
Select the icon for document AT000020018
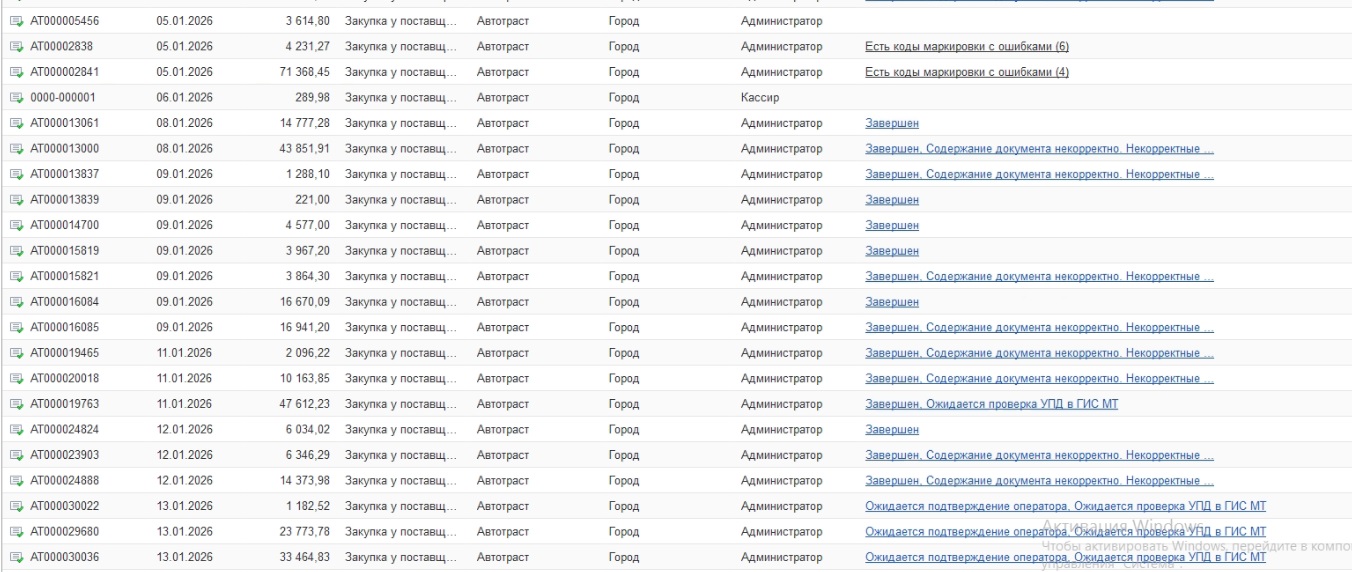pyautogui.click(x=16, y=379)
